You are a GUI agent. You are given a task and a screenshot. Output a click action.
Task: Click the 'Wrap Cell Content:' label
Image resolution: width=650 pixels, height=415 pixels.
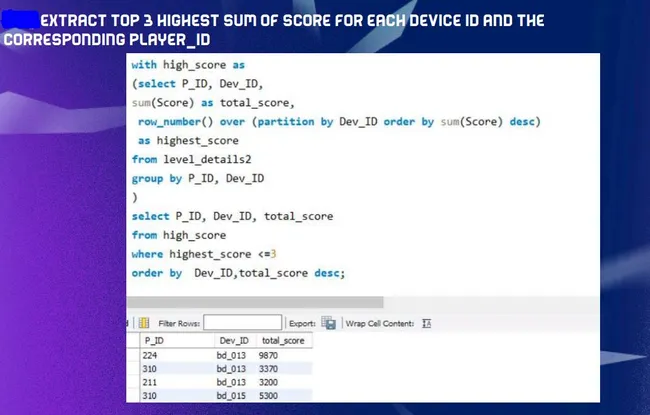pyautogui.click(x=380, y=323)
